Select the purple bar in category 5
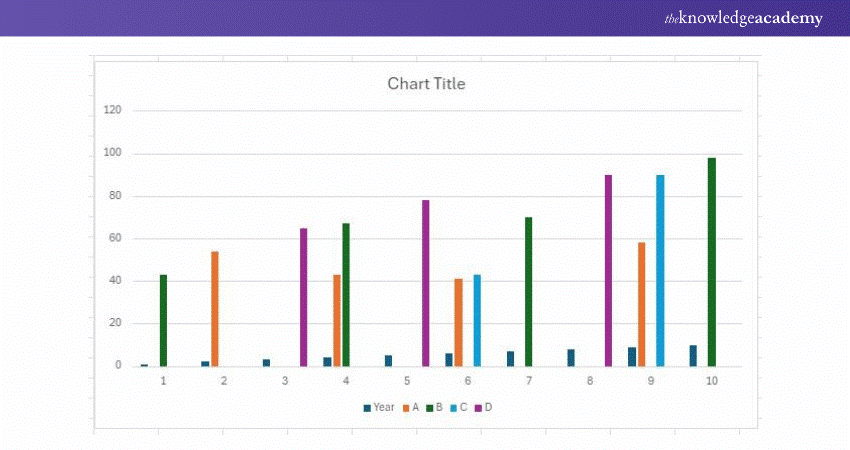 pos(425,283)
